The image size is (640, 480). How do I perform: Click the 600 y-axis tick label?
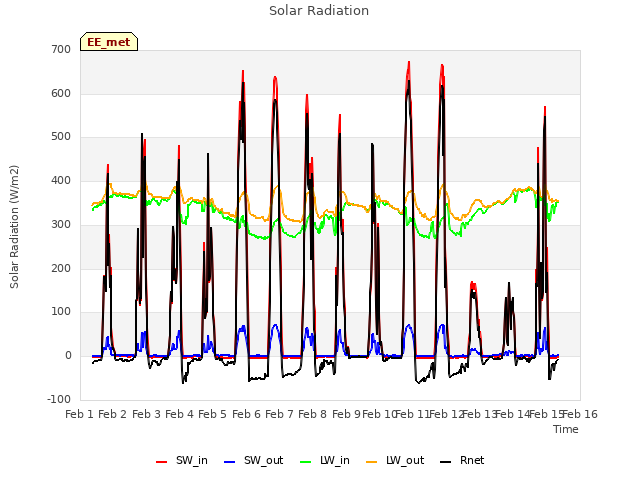pyautogui.click(x=61, y=93)
